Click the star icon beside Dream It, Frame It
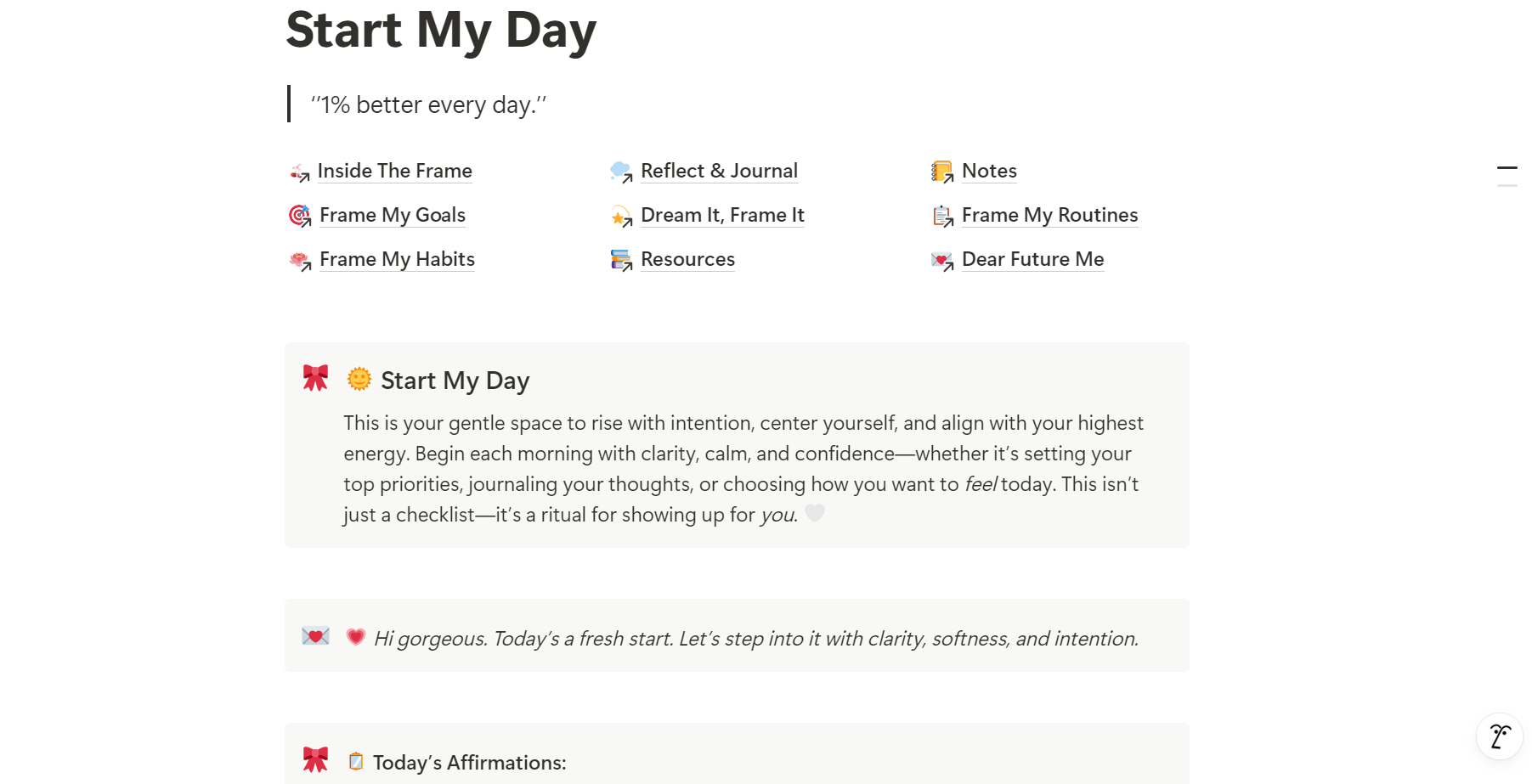The width and height of the screenshot is (1532, 784). coord(621,217)
